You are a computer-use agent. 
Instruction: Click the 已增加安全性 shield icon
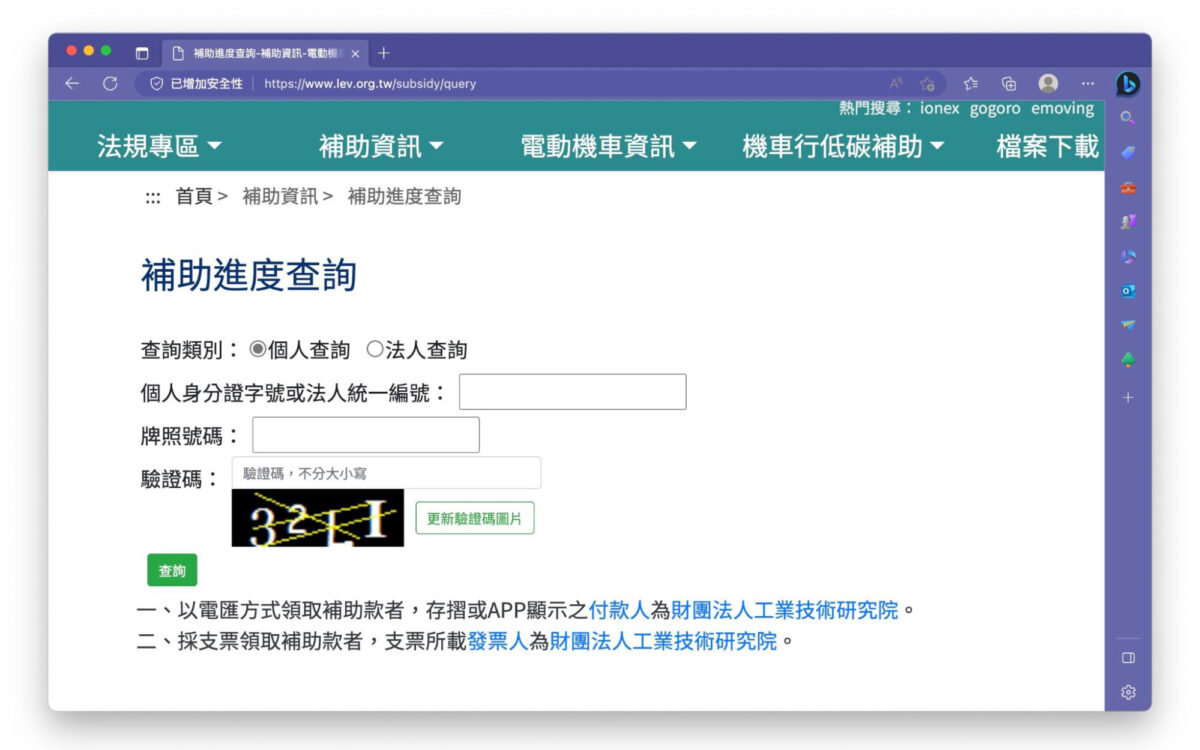(157, 84)
